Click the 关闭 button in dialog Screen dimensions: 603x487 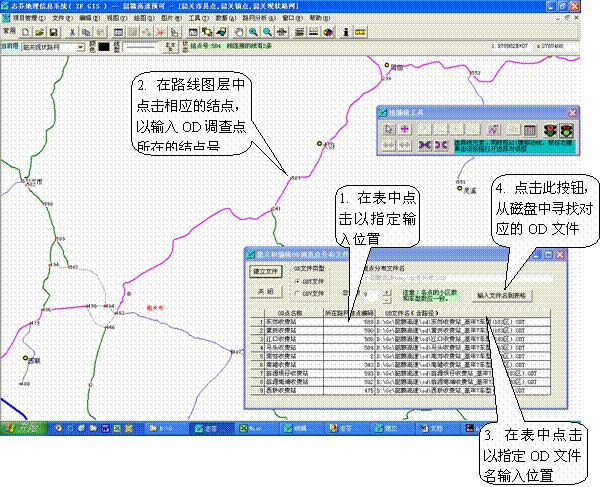266,292
